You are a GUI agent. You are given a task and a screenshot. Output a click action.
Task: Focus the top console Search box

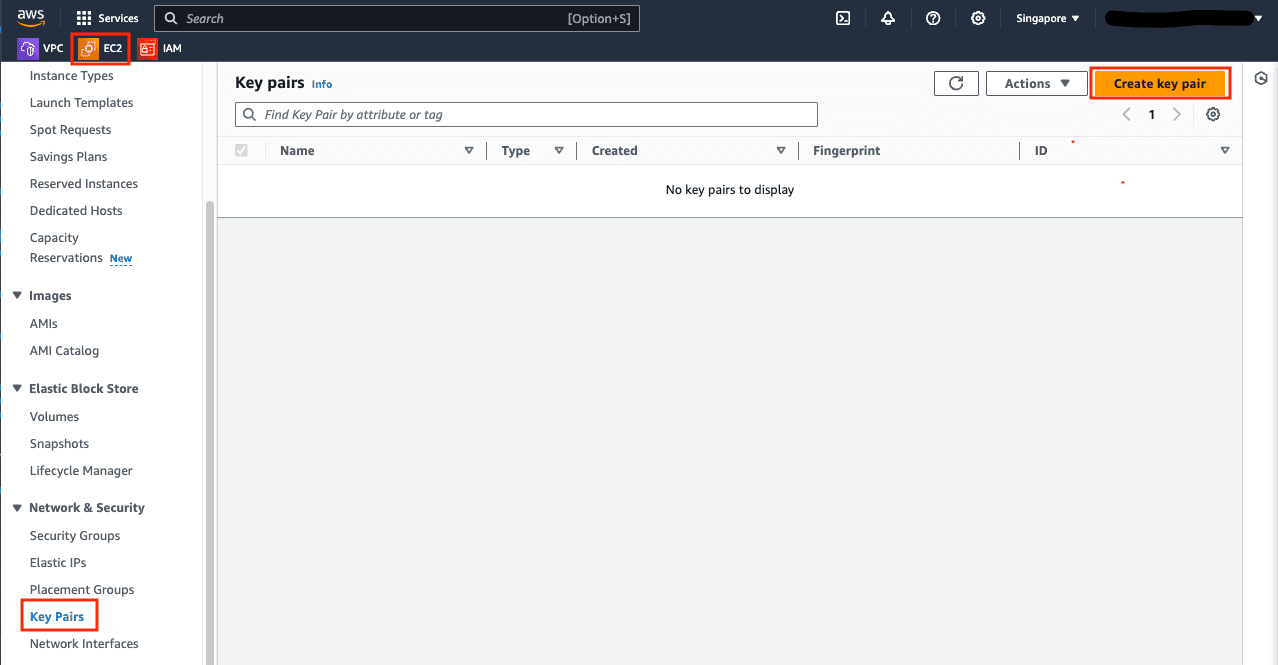397,18
